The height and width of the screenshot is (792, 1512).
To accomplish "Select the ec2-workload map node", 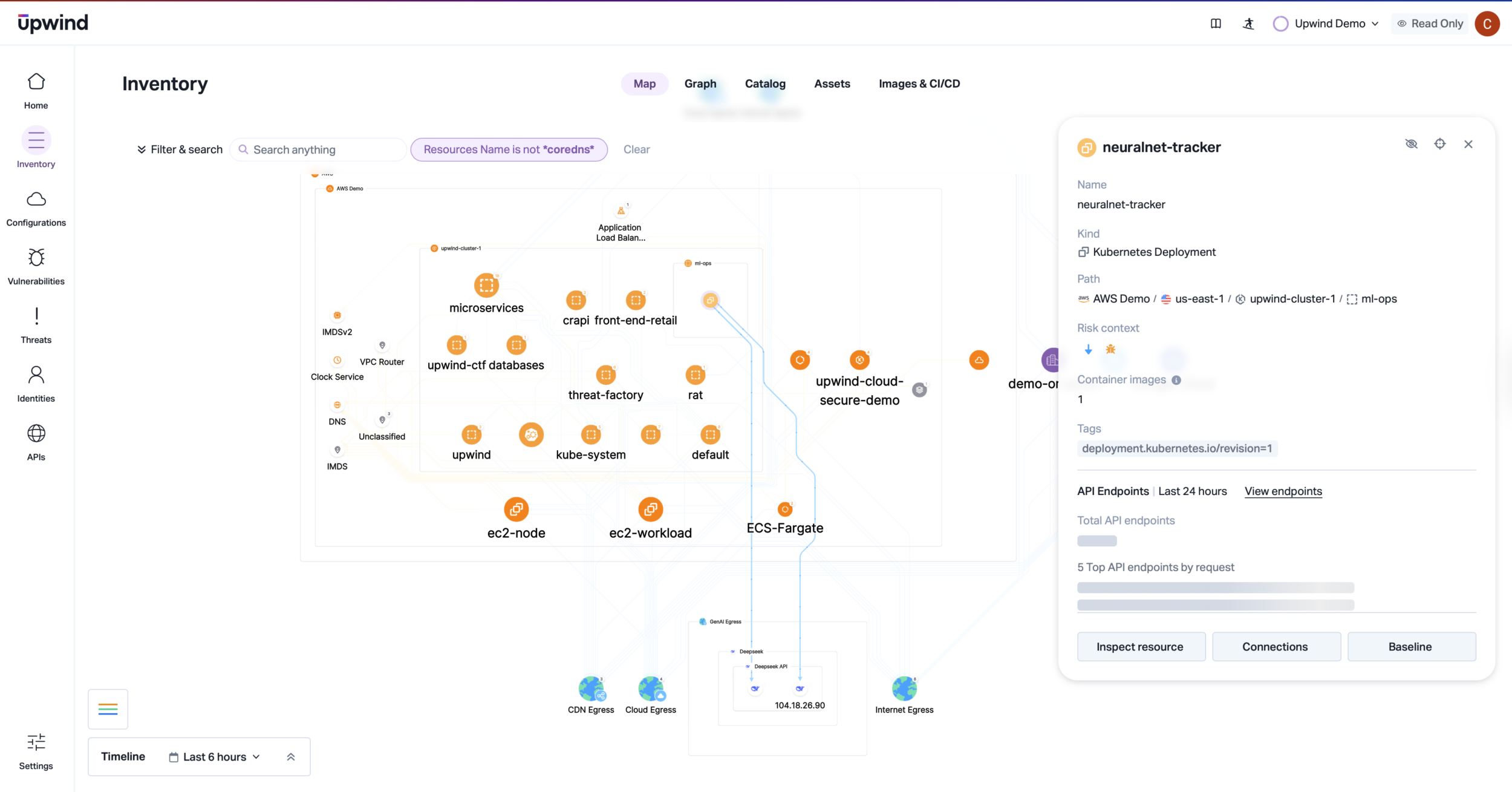I will tap(650, 509).
